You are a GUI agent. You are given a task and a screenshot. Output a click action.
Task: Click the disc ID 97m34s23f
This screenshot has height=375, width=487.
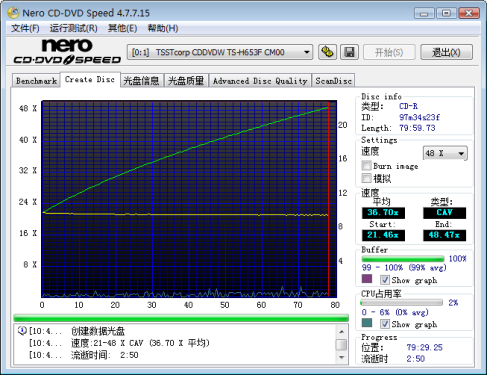pos(419,117)
